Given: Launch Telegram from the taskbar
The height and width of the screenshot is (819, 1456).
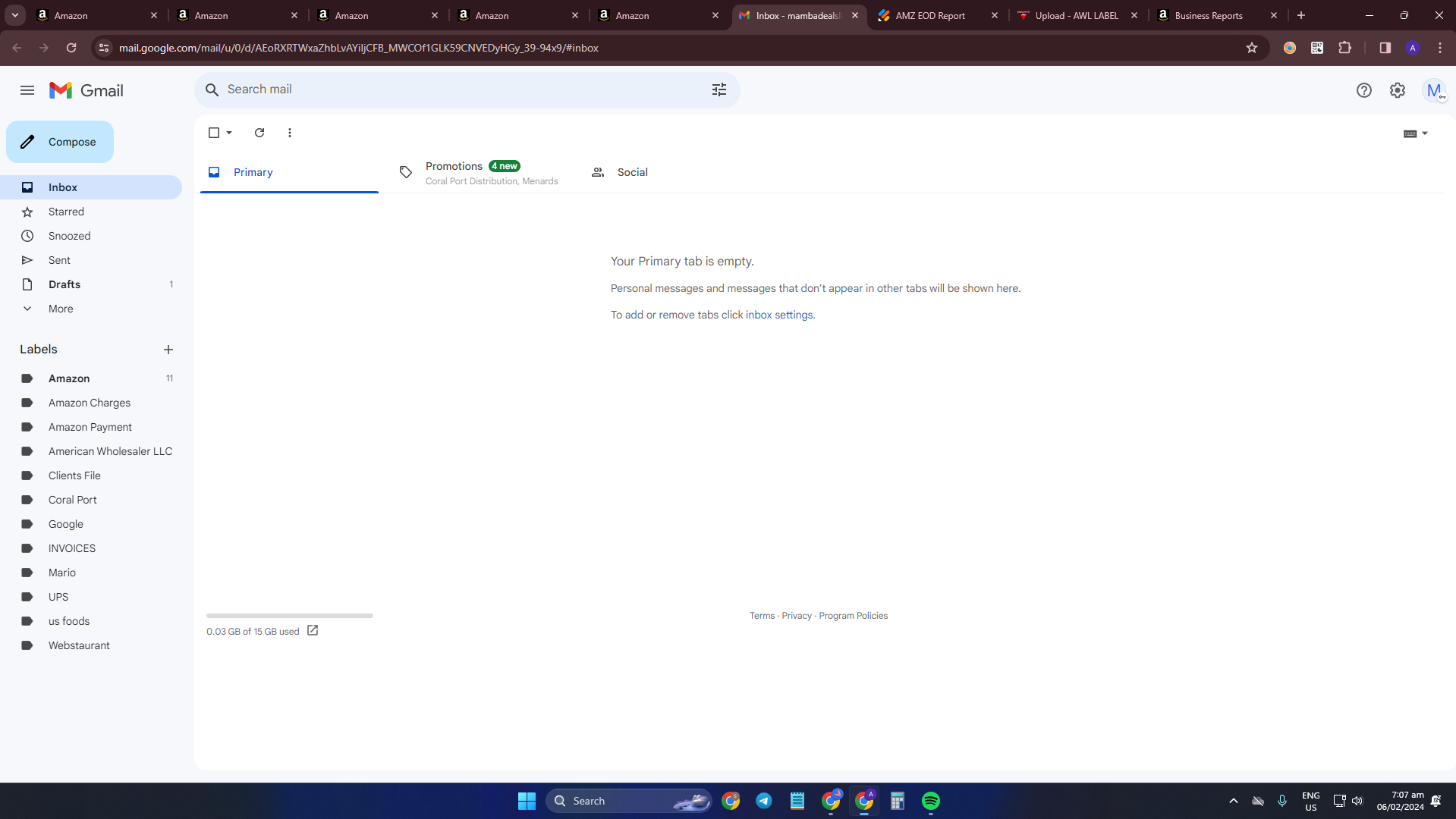Looking at the screenshot, I should 764,801.
